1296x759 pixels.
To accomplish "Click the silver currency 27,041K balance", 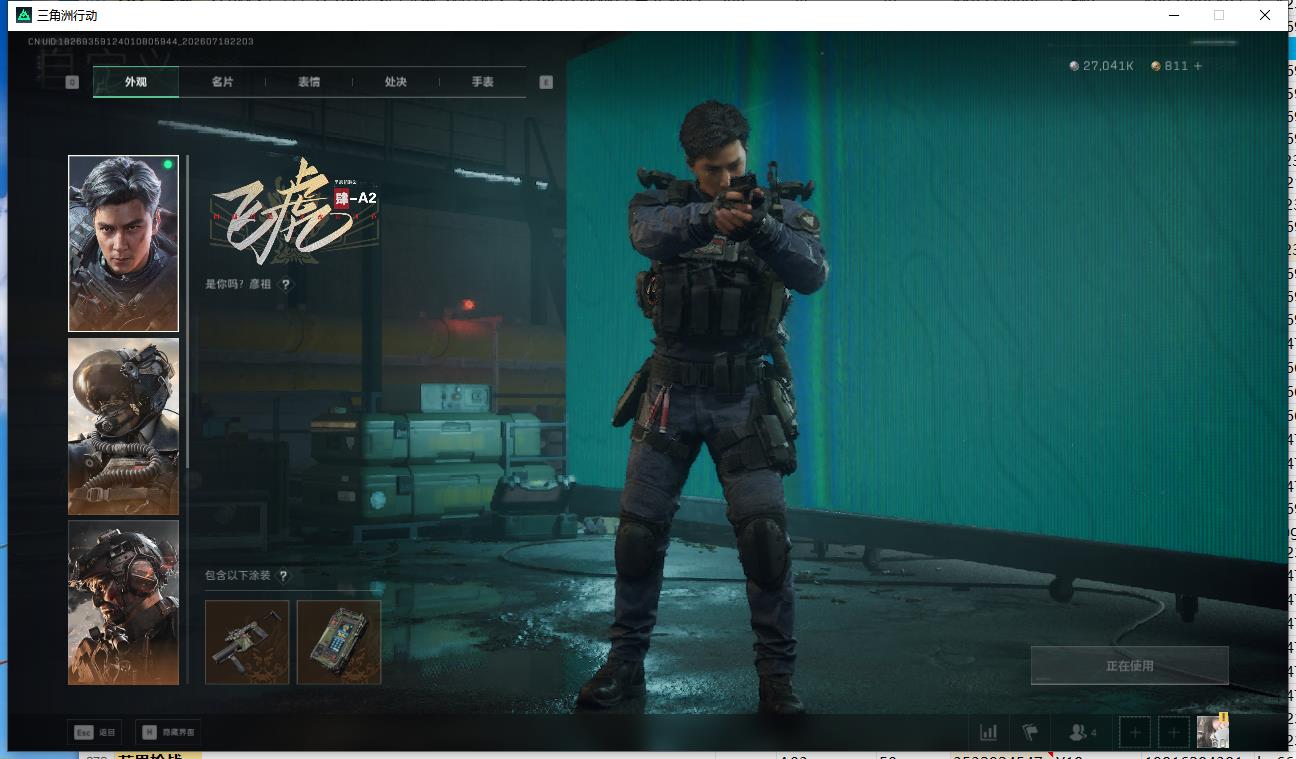I will pyautogui.click(x=1101, y=66).
